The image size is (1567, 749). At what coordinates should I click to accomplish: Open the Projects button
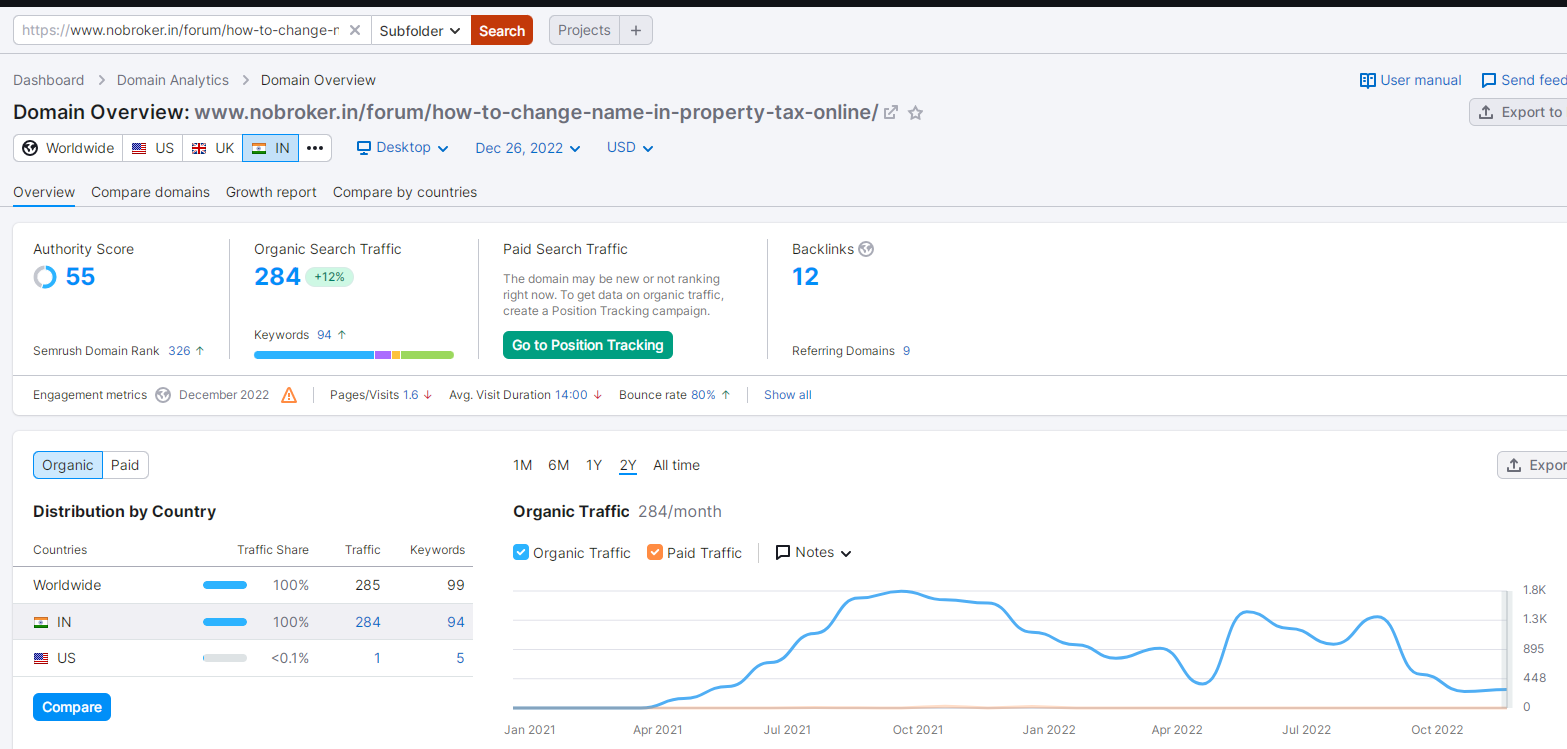click(584, 30)
